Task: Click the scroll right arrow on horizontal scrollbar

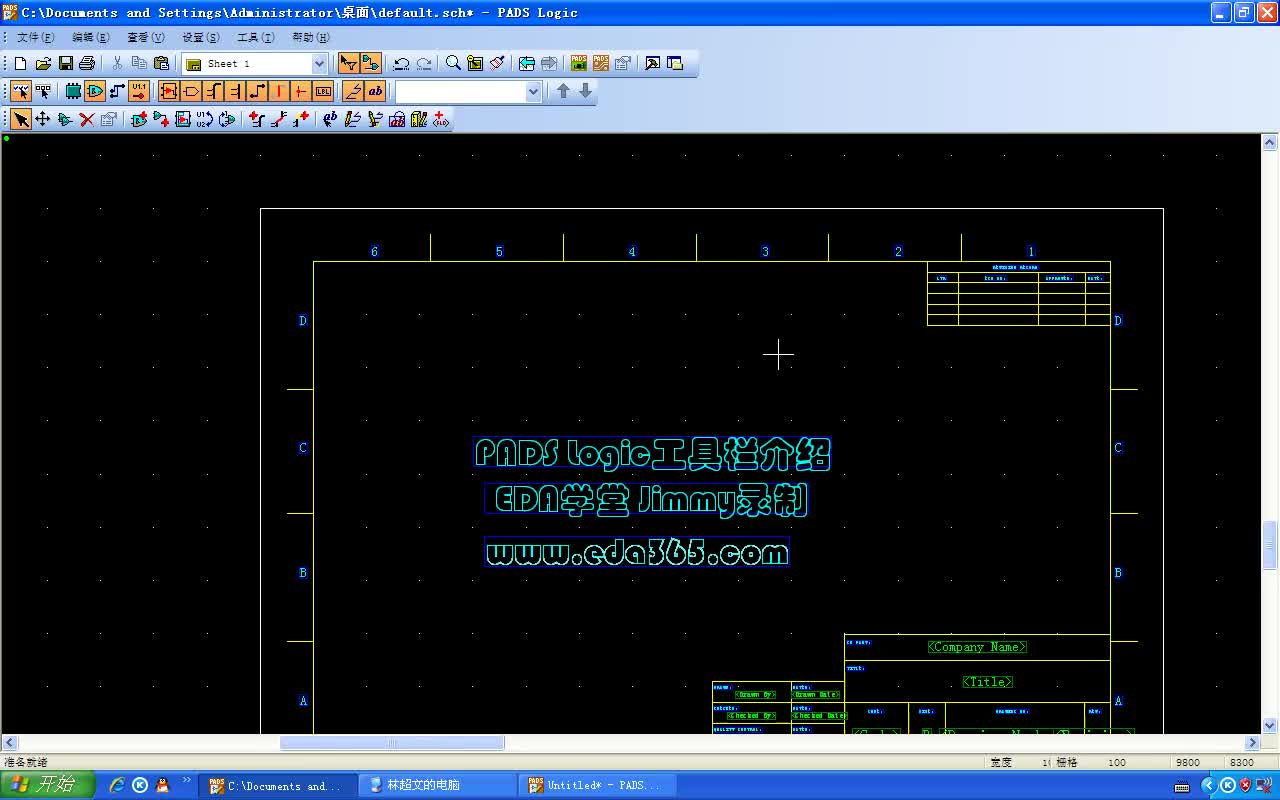Action: tap(1252, 742)
